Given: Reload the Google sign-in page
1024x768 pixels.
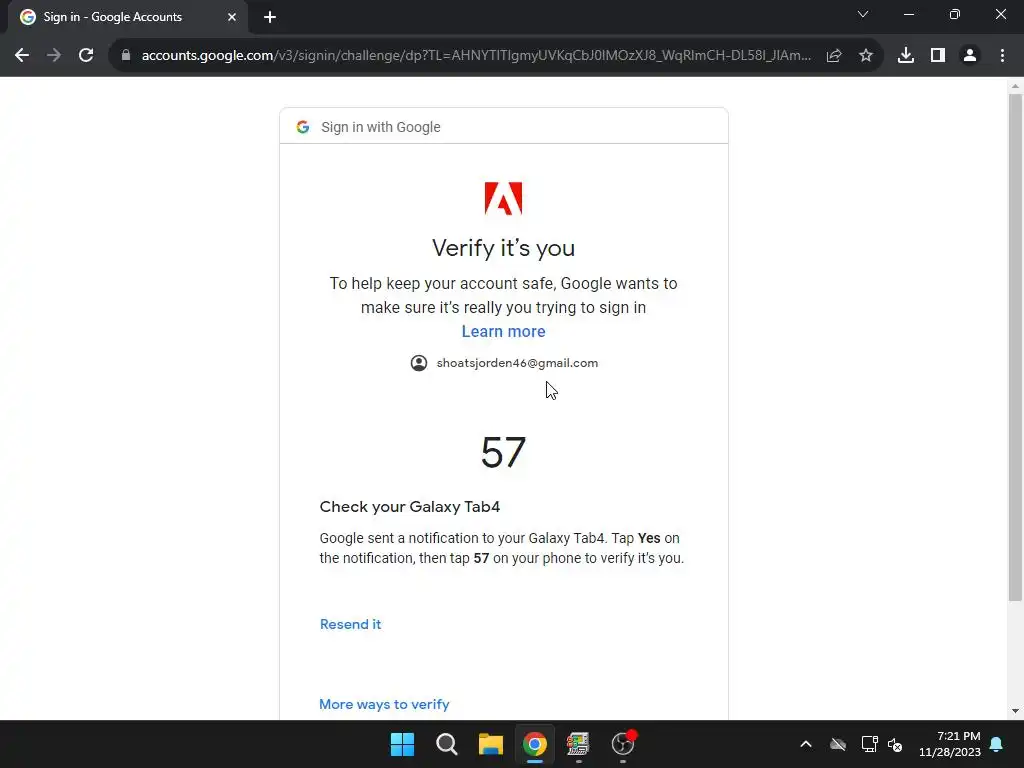Looking at the screenshot, I should tap(86, 56).
